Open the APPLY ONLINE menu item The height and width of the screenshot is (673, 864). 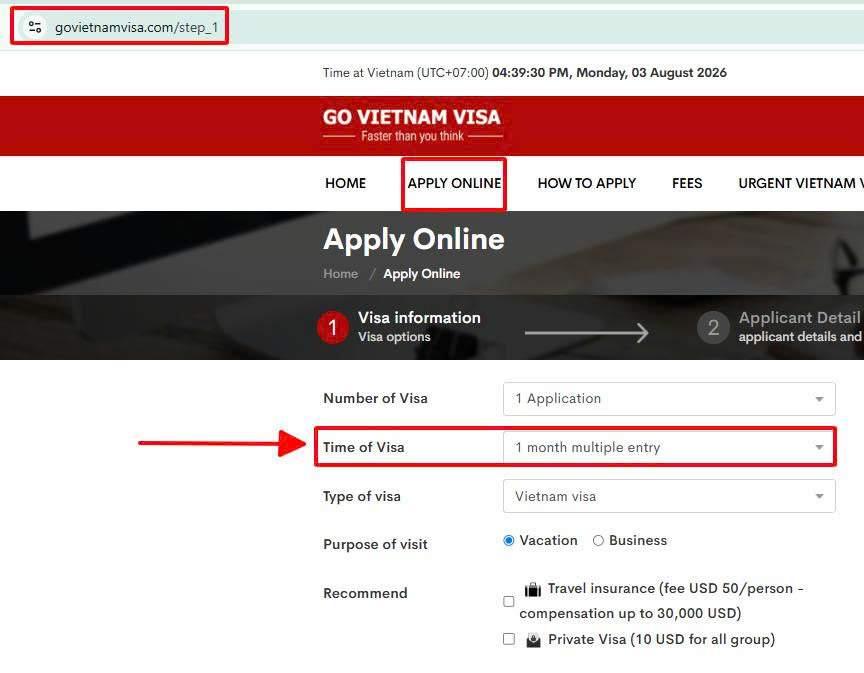[454, 183]
